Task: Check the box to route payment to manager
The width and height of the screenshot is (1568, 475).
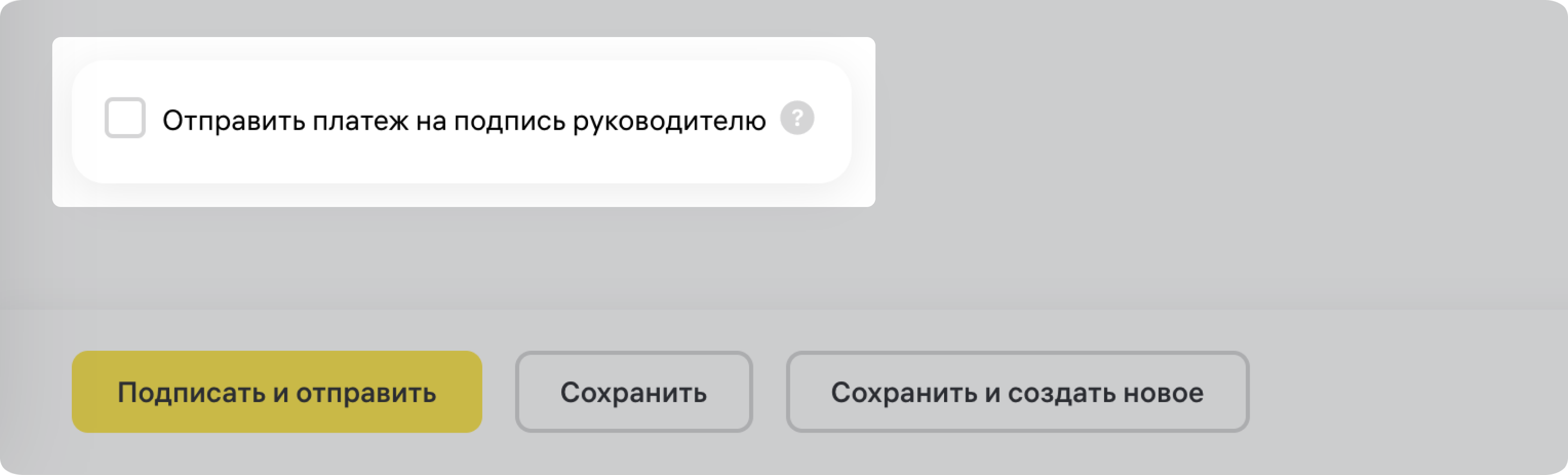Action: [125, 118]
